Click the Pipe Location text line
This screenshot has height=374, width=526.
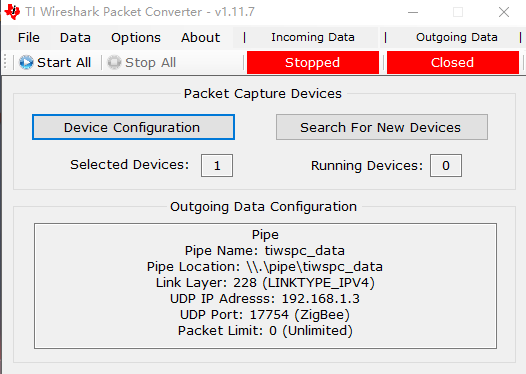pyautogui.click(x=265, y=267)
